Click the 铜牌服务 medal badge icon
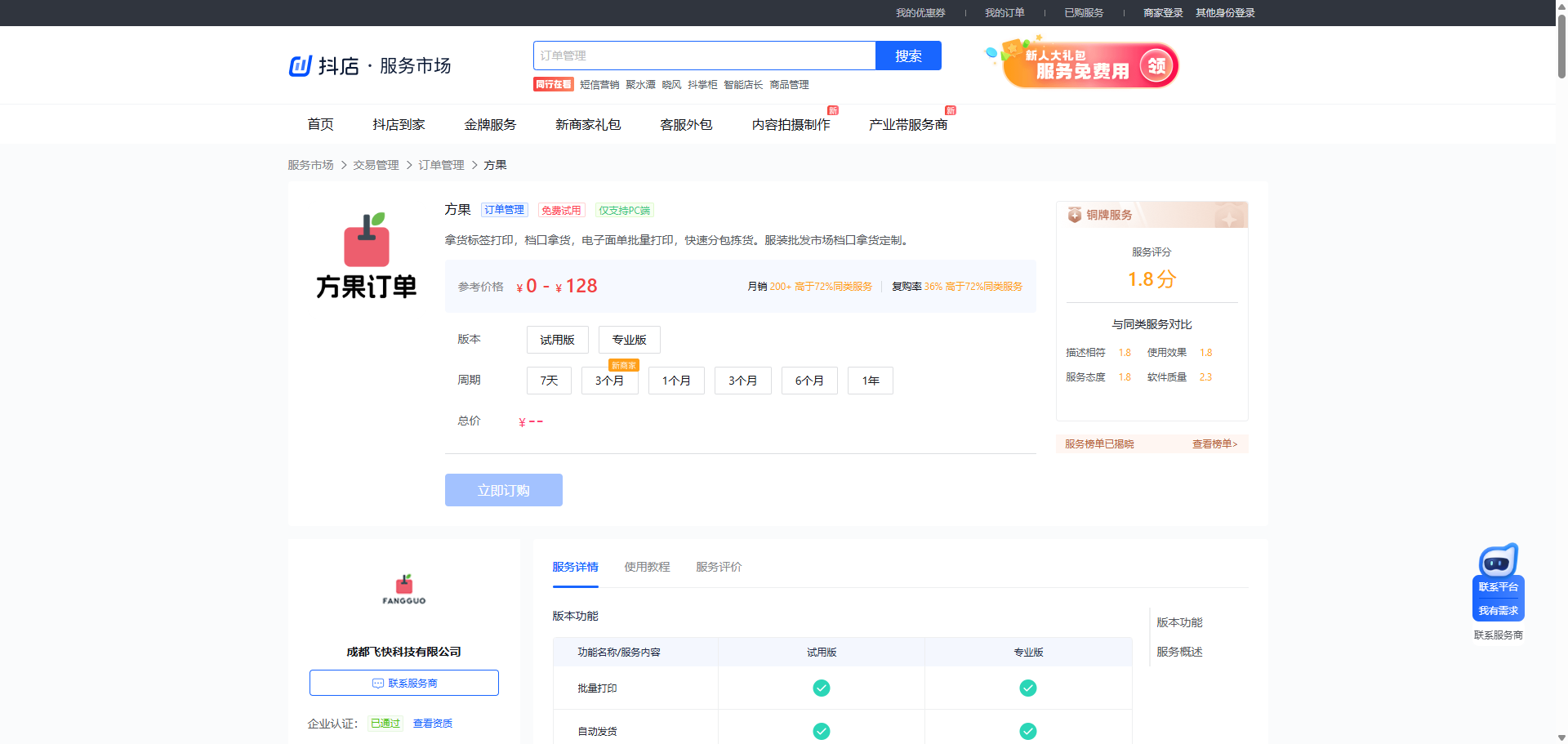1568x744 pixels. [1075, 215]
